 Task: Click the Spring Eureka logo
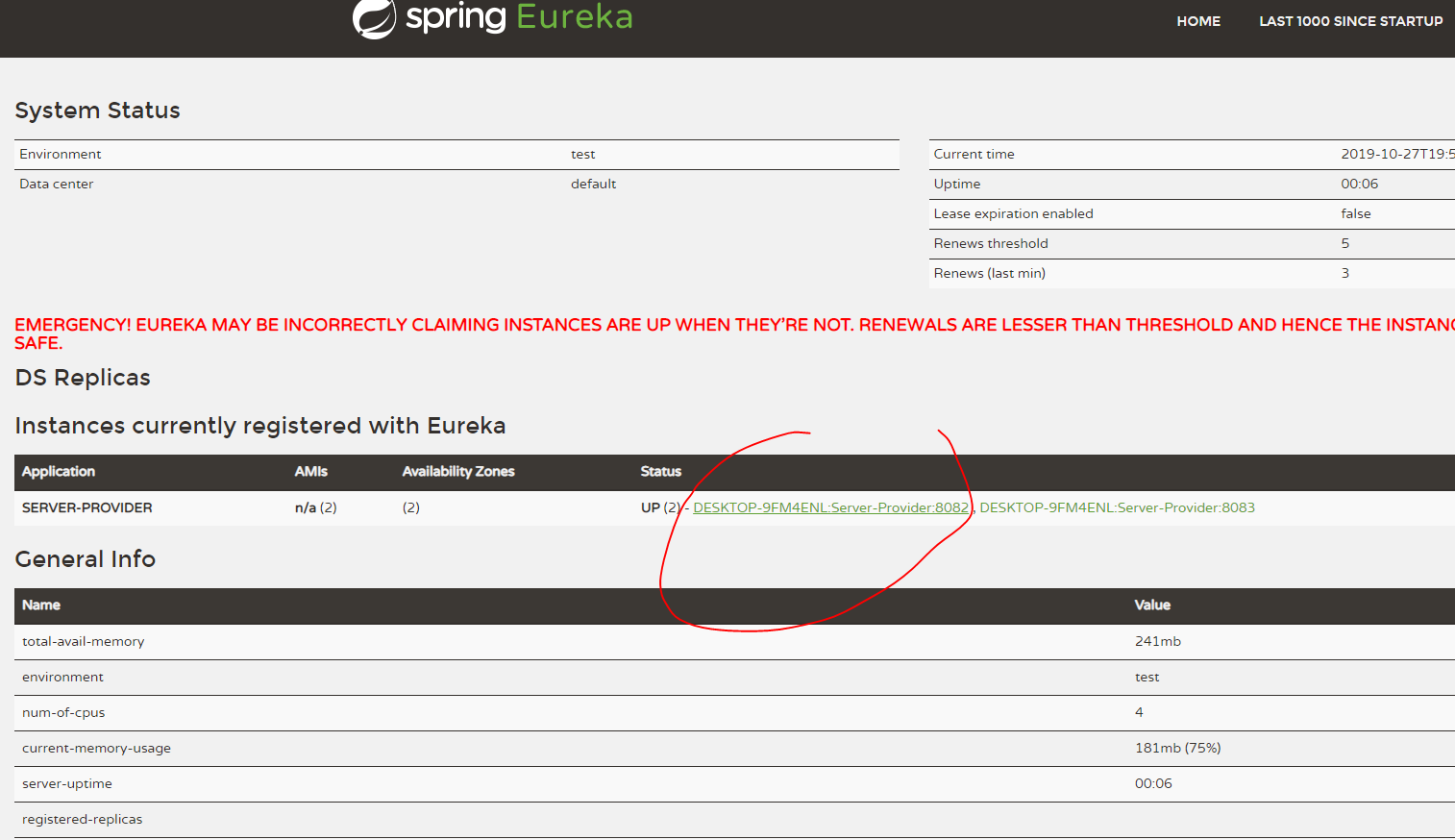click(x=493, y=18)
